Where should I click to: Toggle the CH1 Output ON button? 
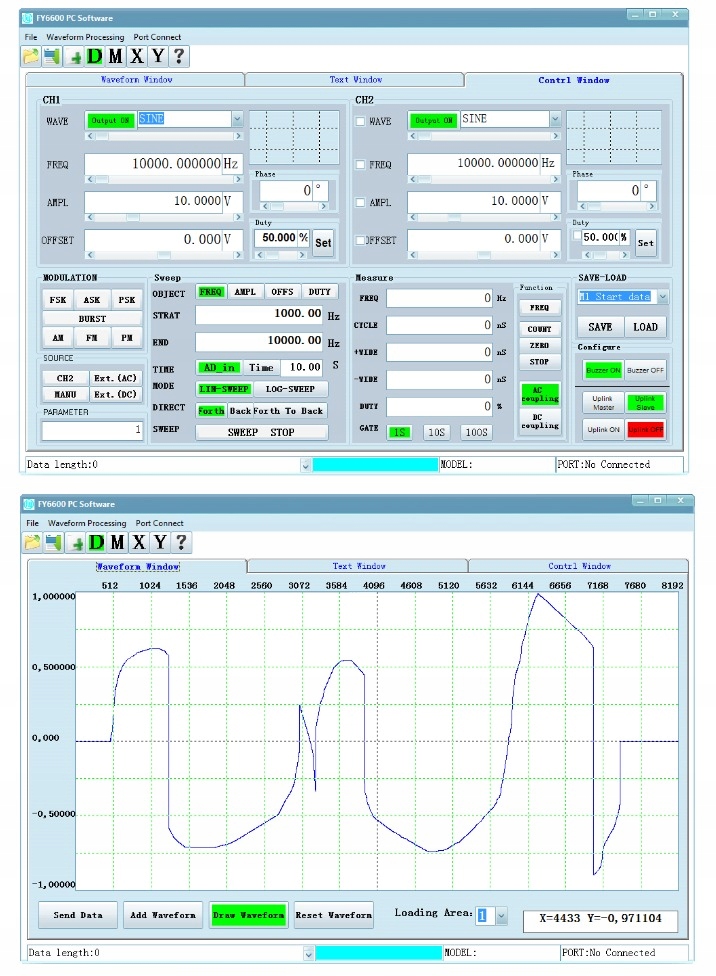(109, 120)
